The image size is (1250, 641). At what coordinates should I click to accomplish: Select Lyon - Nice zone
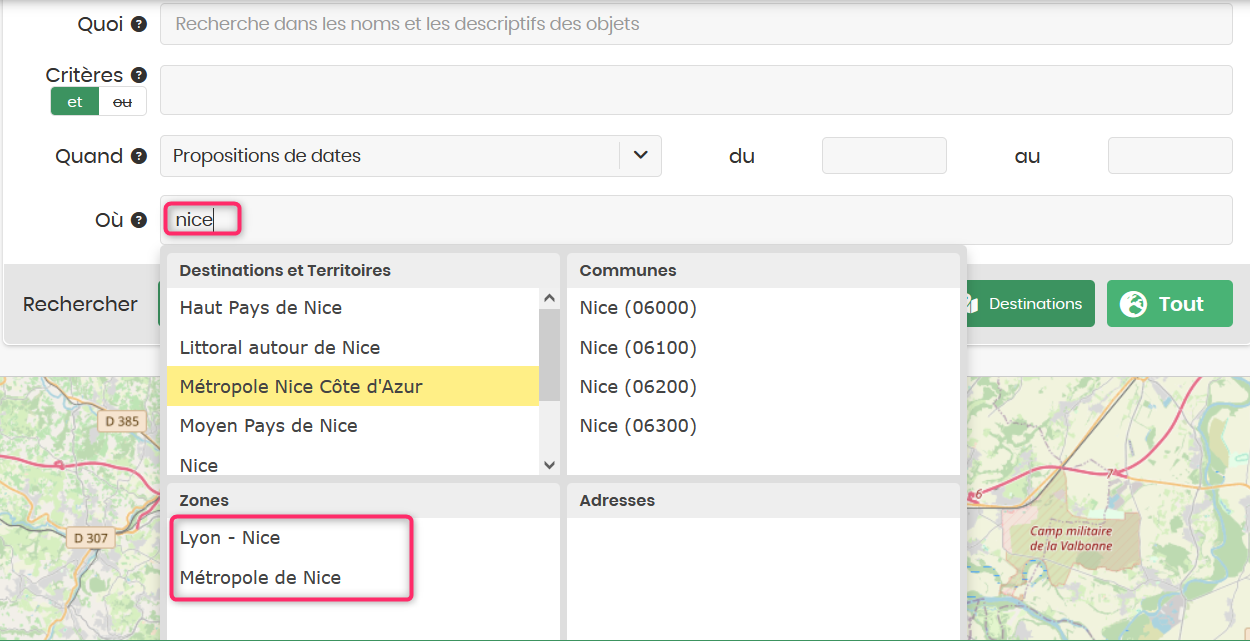pos(363,538)
